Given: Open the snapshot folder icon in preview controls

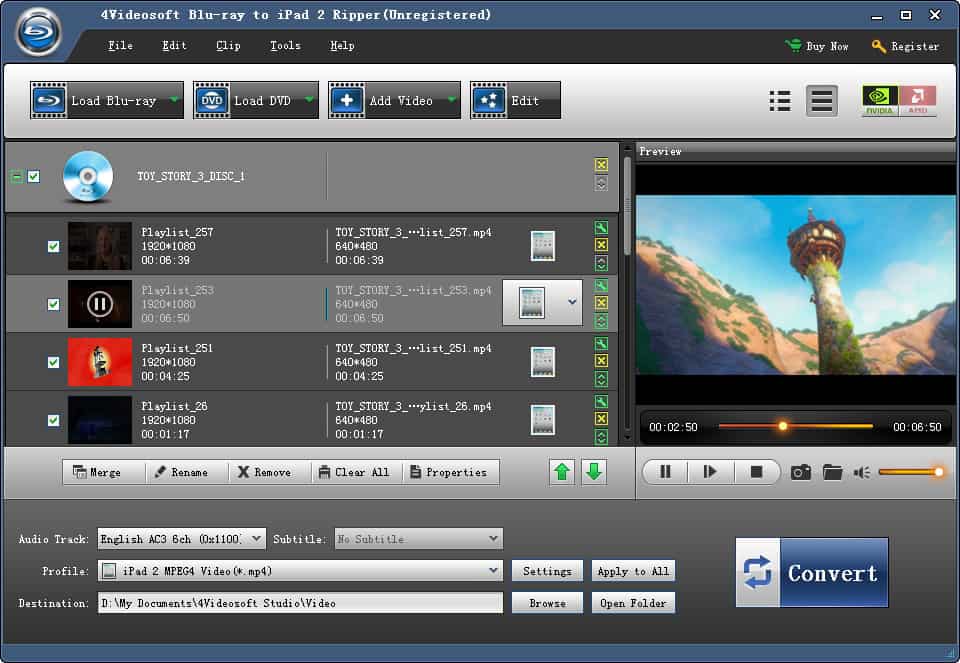Looking at the screenshot, I should pyautogui.click(x=834, y=471).
